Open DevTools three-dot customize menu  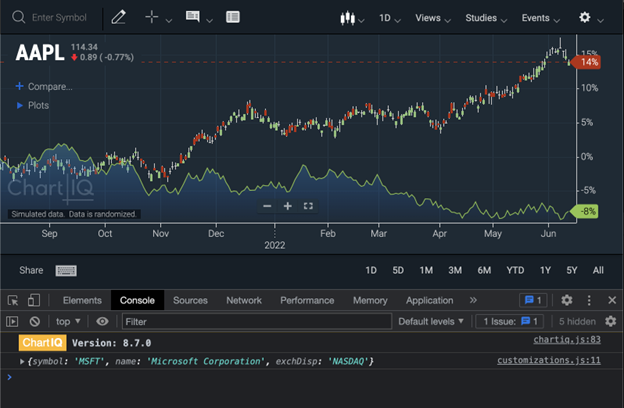tap(589, 300)
